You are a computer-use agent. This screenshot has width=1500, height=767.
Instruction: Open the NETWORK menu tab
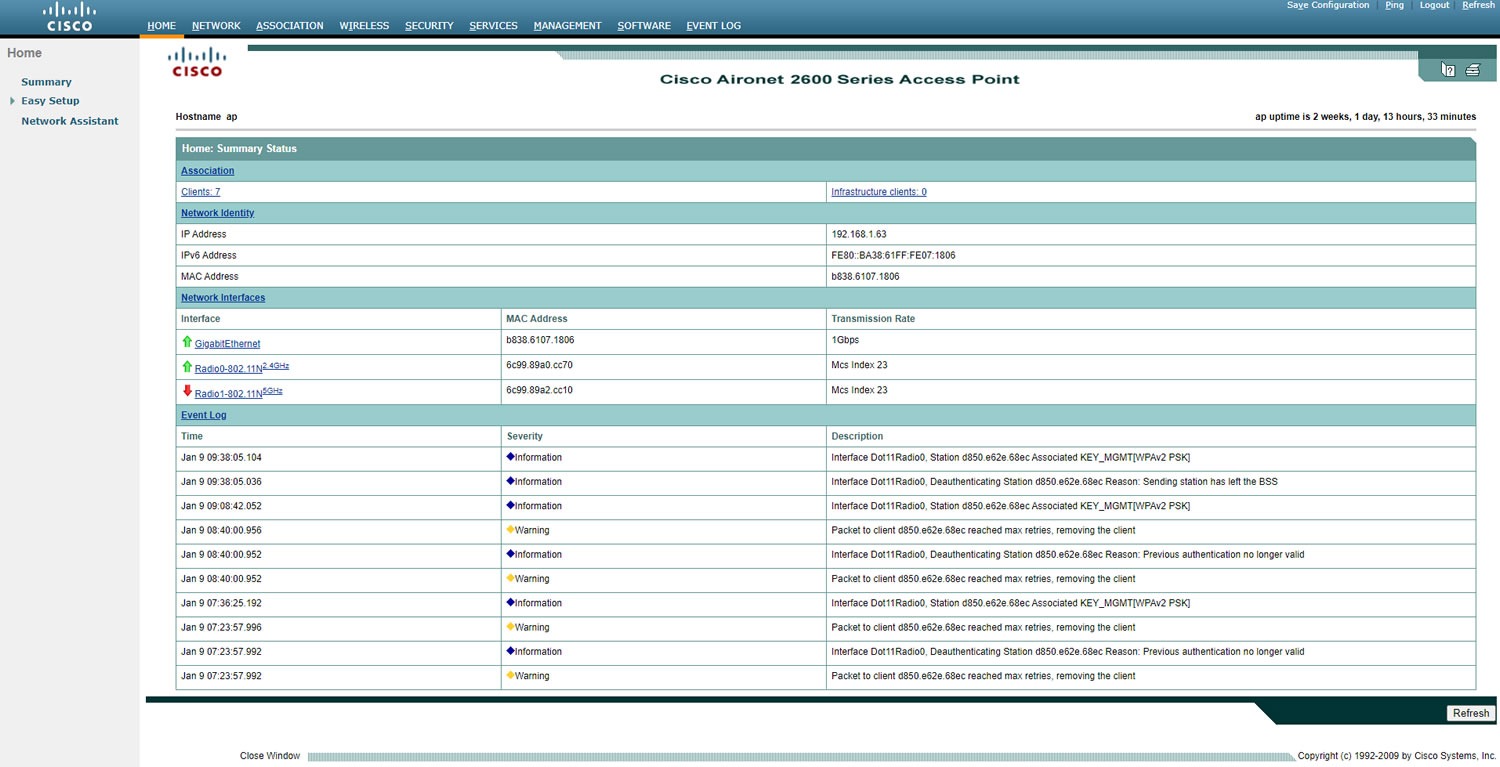tap(216, 26)
